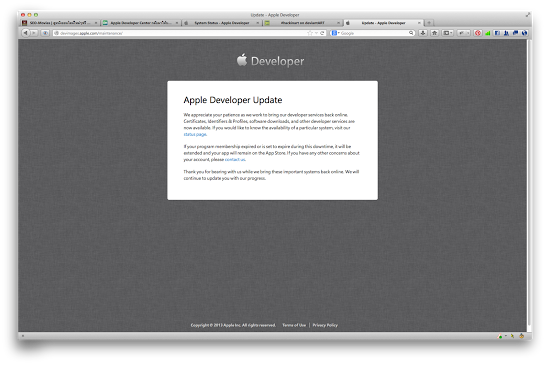Switch to the System Status - Apple Developer tab
Viewport: 550px width, 365px height.
point(222,23)
